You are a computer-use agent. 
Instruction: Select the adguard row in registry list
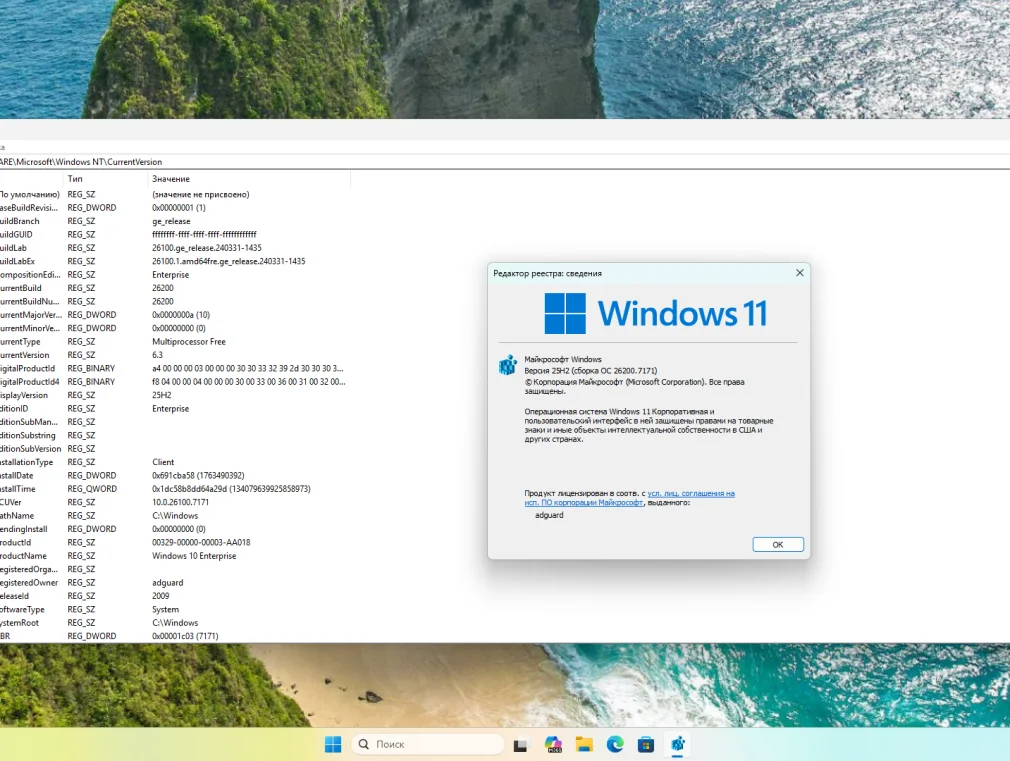point(167,582)
